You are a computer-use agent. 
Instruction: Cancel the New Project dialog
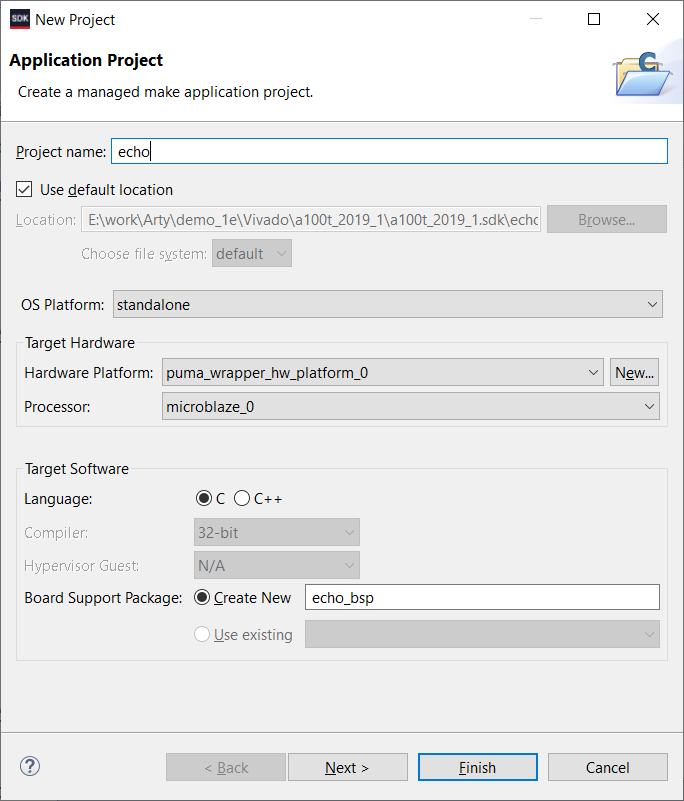tap(607, 767)
